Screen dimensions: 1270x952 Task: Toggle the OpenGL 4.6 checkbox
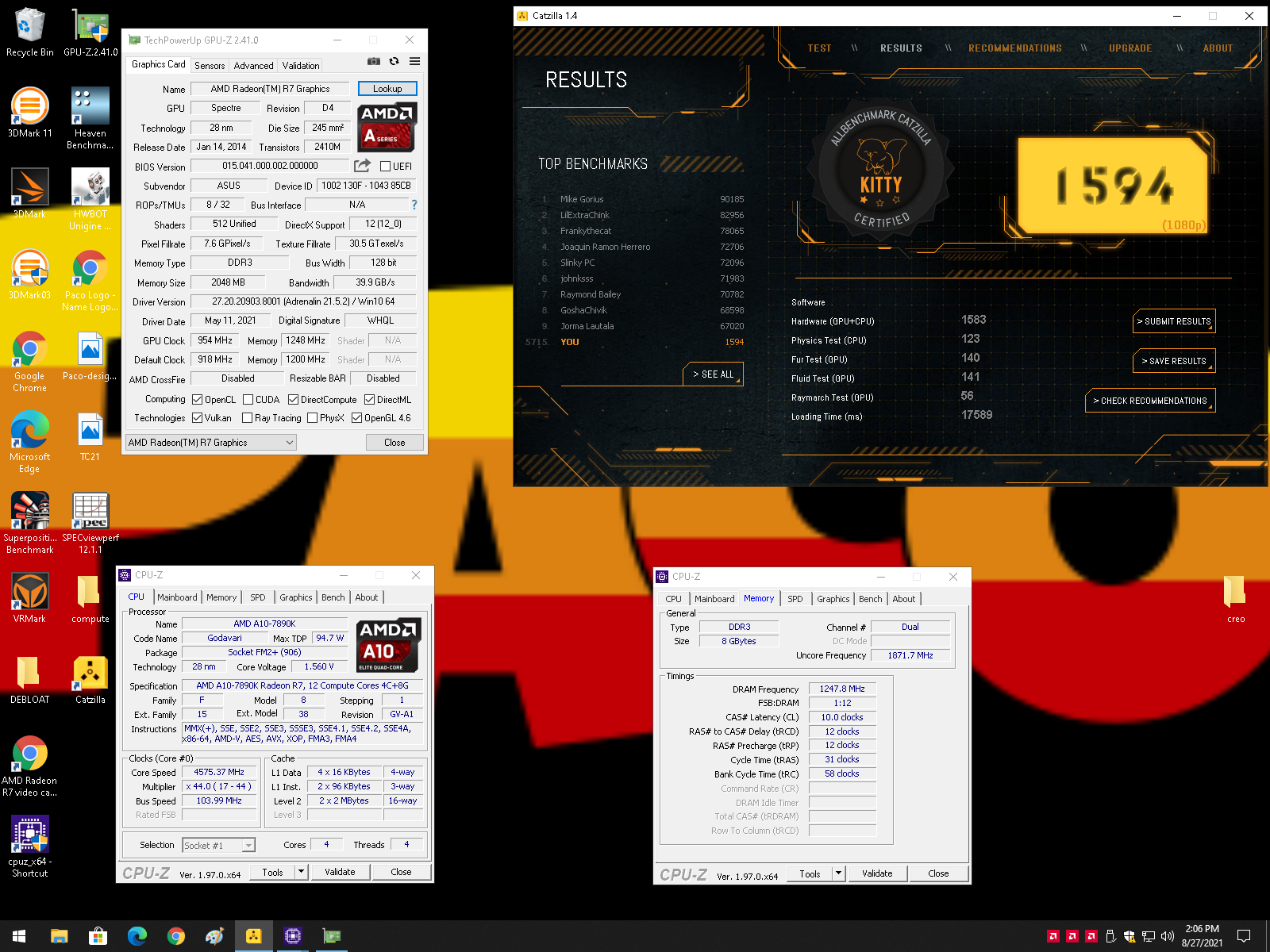click(356, 418)
